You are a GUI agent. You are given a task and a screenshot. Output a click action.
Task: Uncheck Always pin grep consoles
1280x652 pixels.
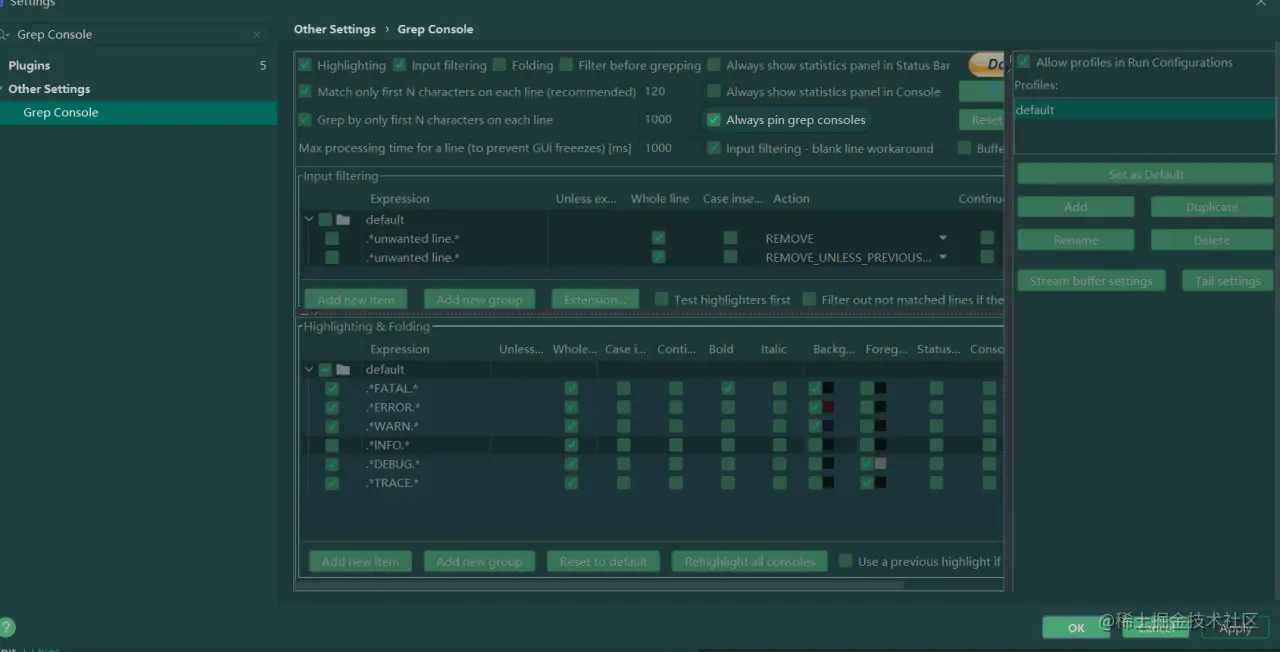pos(713,120)
